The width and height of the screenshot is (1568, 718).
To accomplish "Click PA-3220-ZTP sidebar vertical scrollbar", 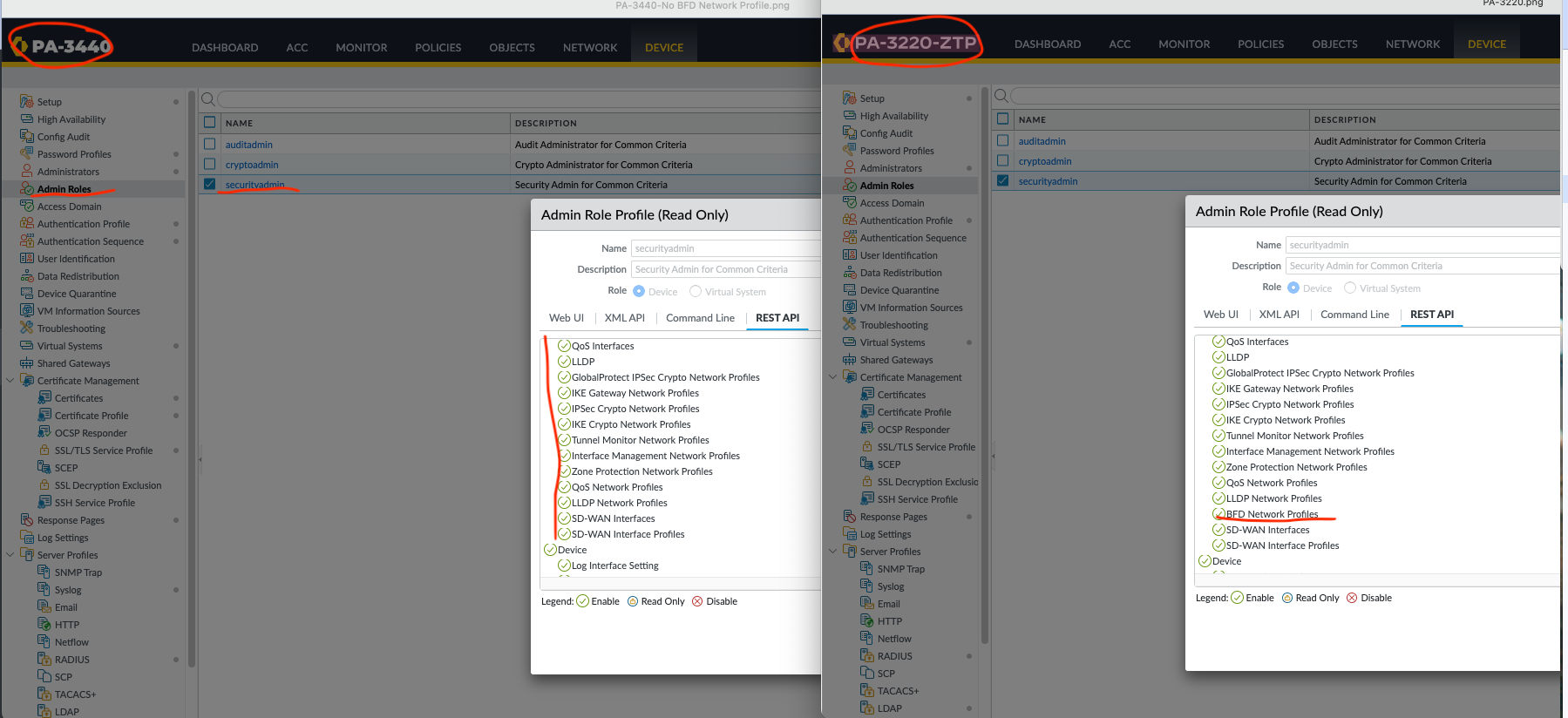I will click(985, 364).
